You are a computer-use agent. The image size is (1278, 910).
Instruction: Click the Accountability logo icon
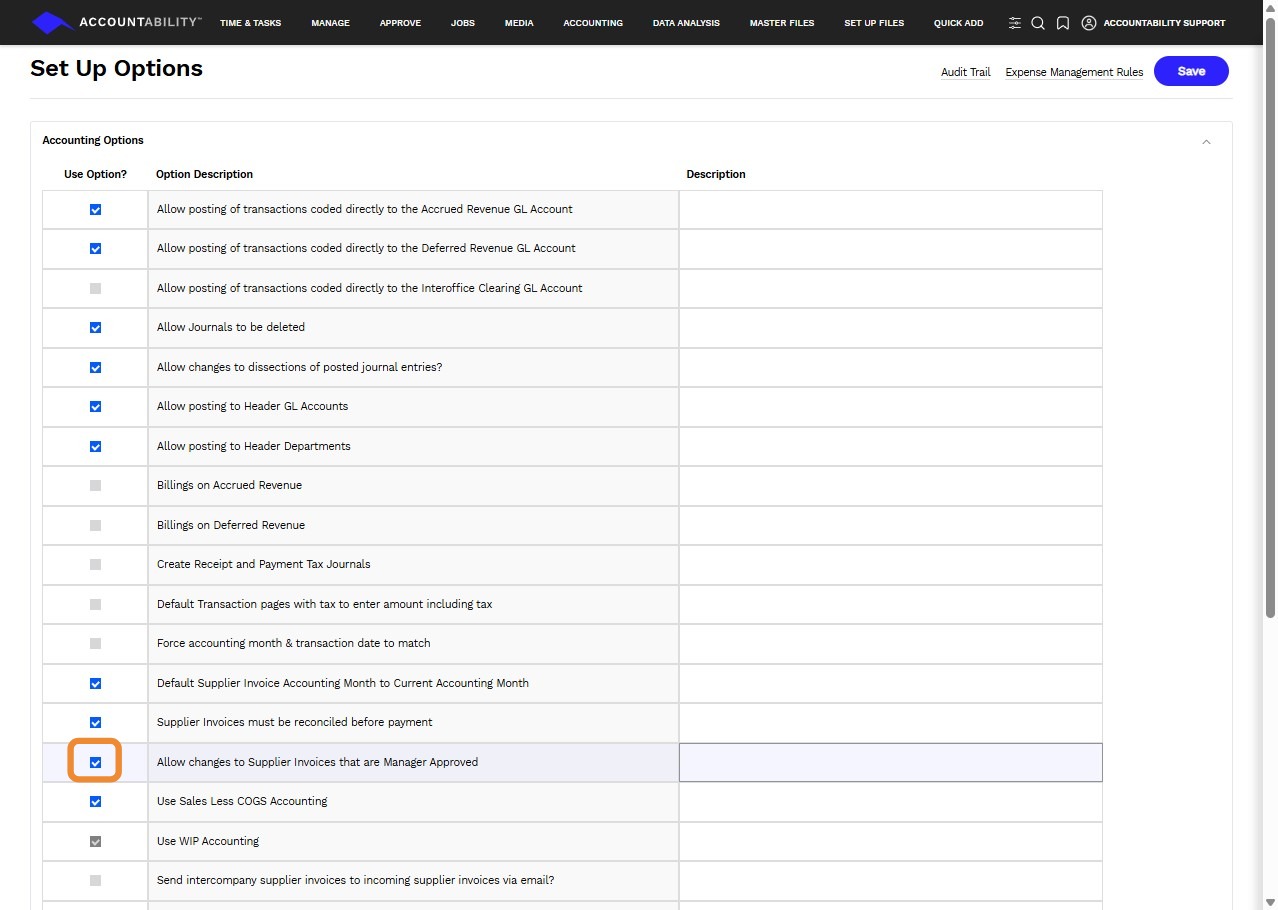53,22
